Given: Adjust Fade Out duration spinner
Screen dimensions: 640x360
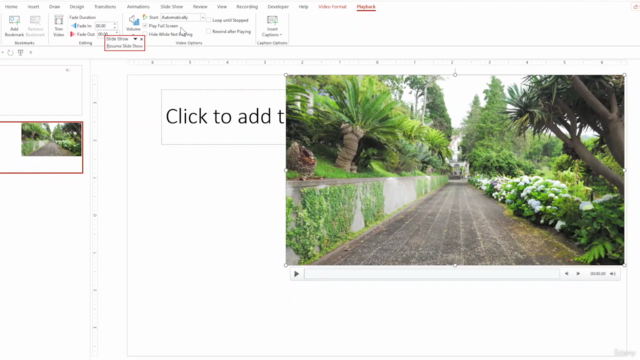Looking at the screenshot, I should coord(117,34).
